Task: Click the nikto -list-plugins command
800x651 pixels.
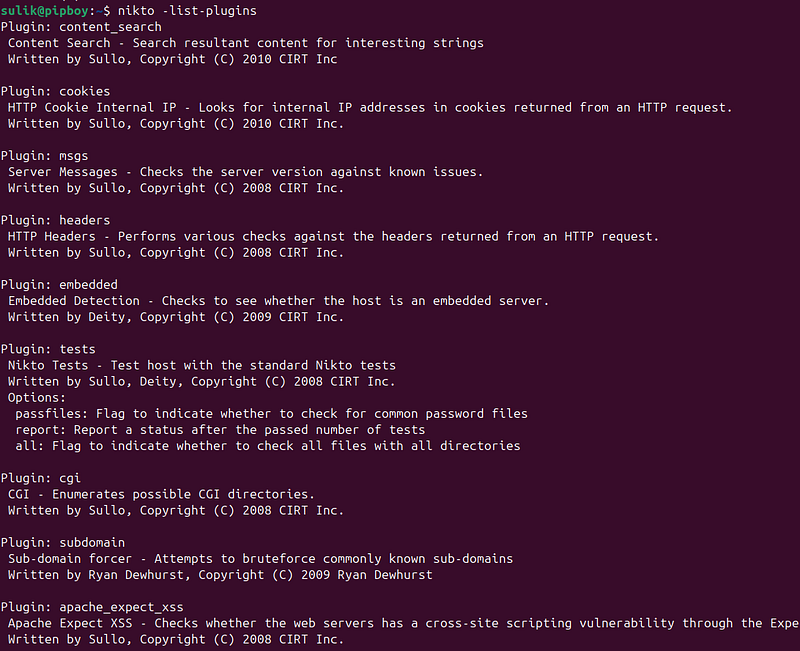Action: click(x=187, y=10)
